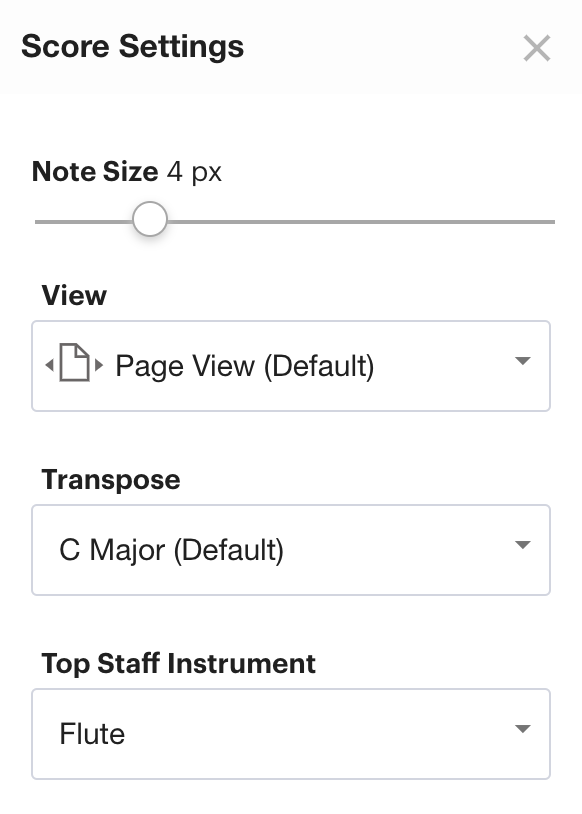Click the page view document icon

point(74,362)
